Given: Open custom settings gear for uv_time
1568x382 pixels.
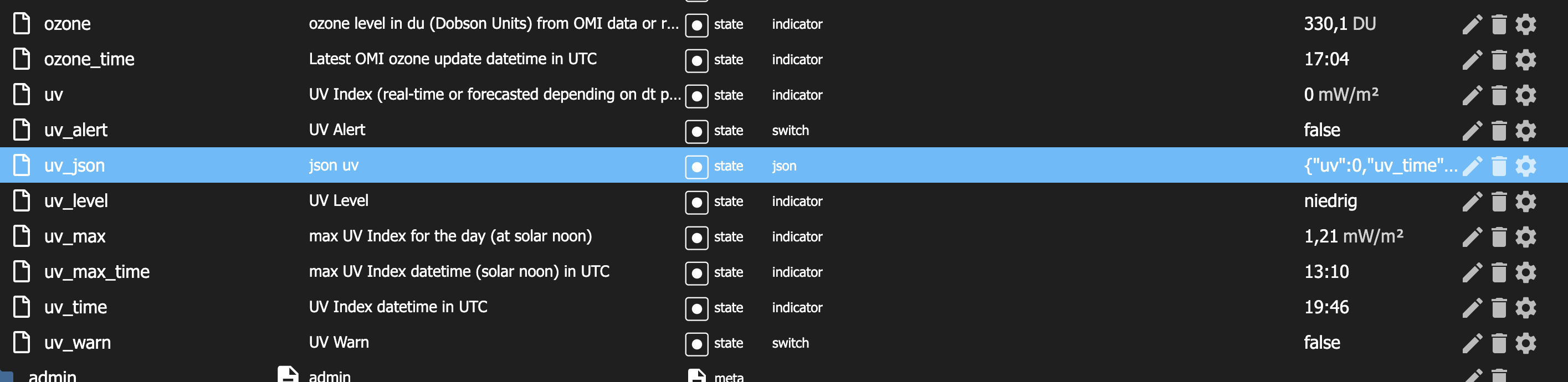Looking at the screenshot, I should point(1525,308).
